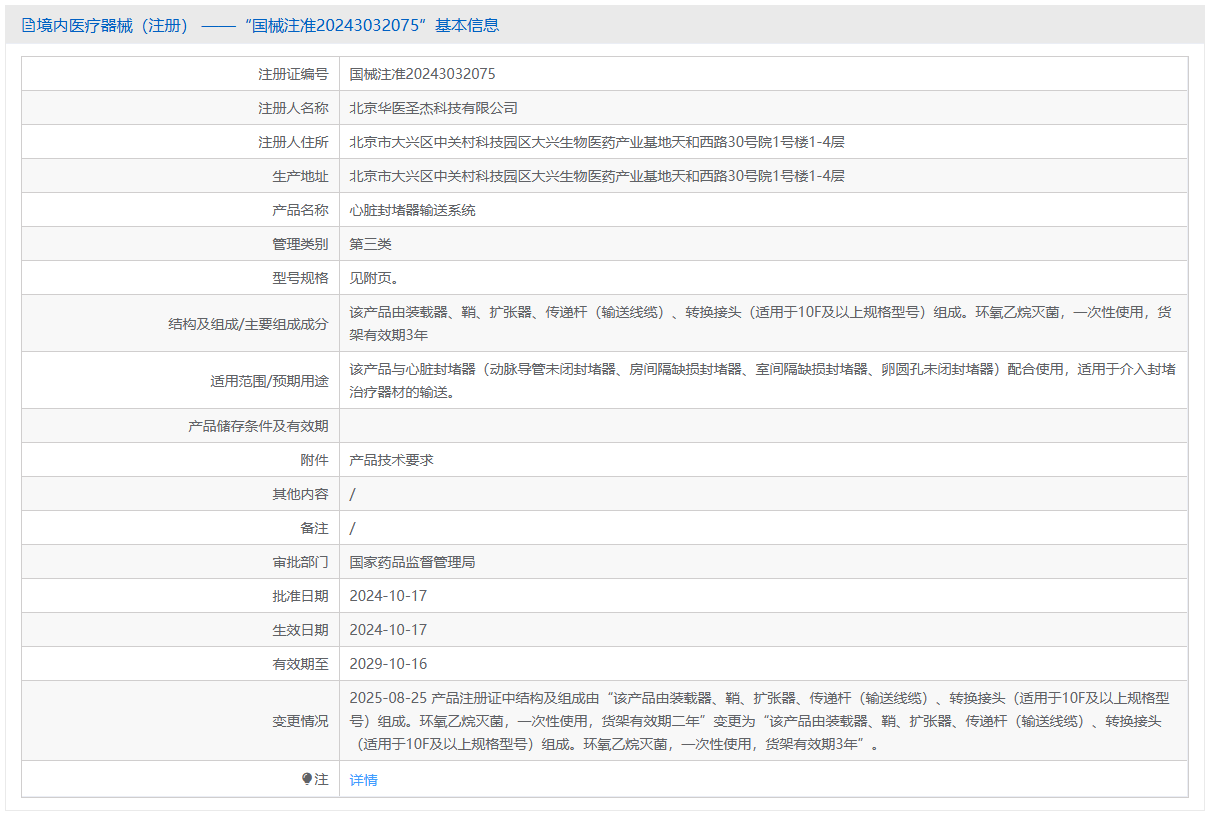Click the 变更情况 label
Image resolution: width=1212 pixels, height=837 pixels.
300,721
